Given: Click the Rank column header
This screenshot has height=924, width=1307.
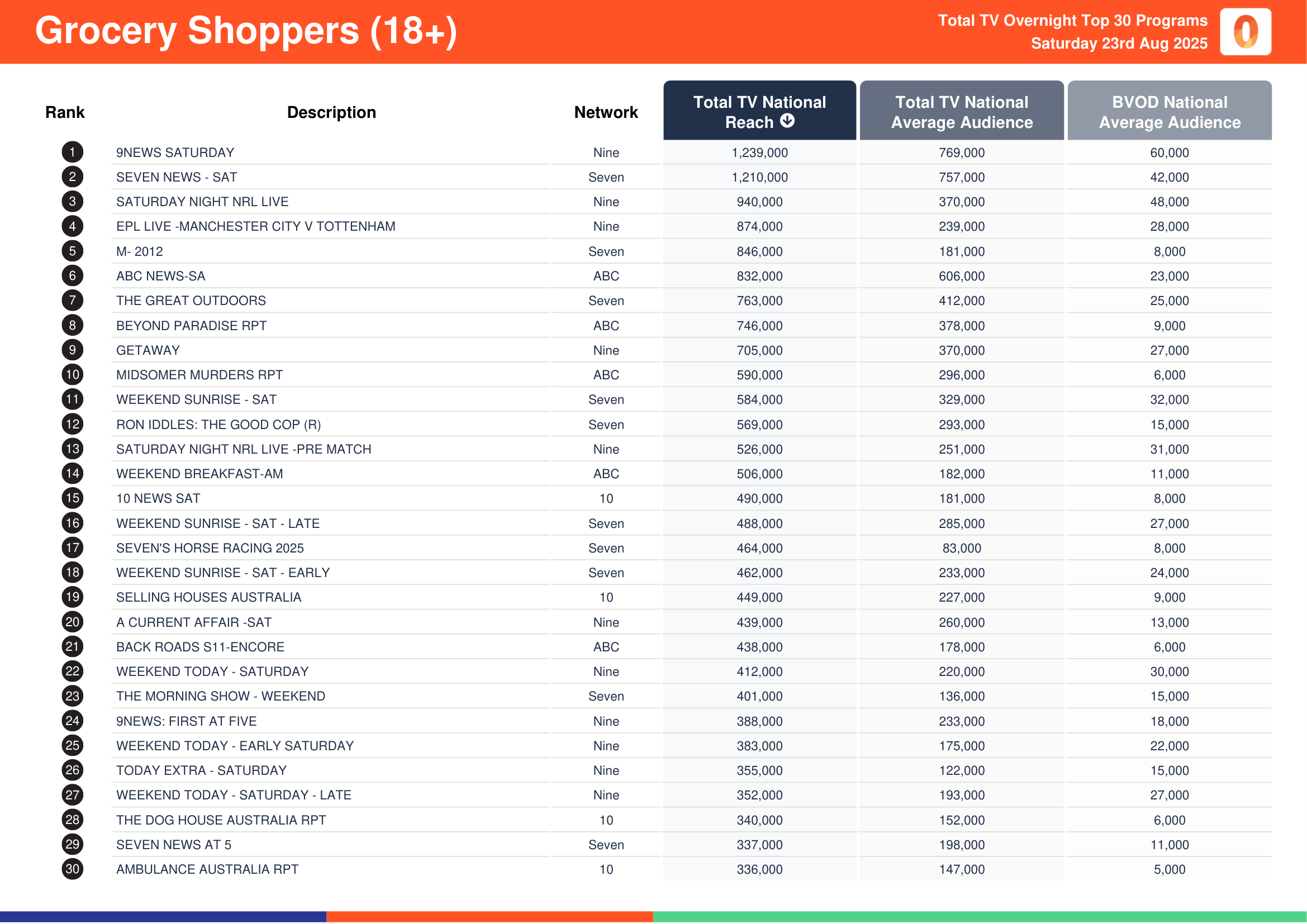Looking at the screenshot, I should point(65,112).
